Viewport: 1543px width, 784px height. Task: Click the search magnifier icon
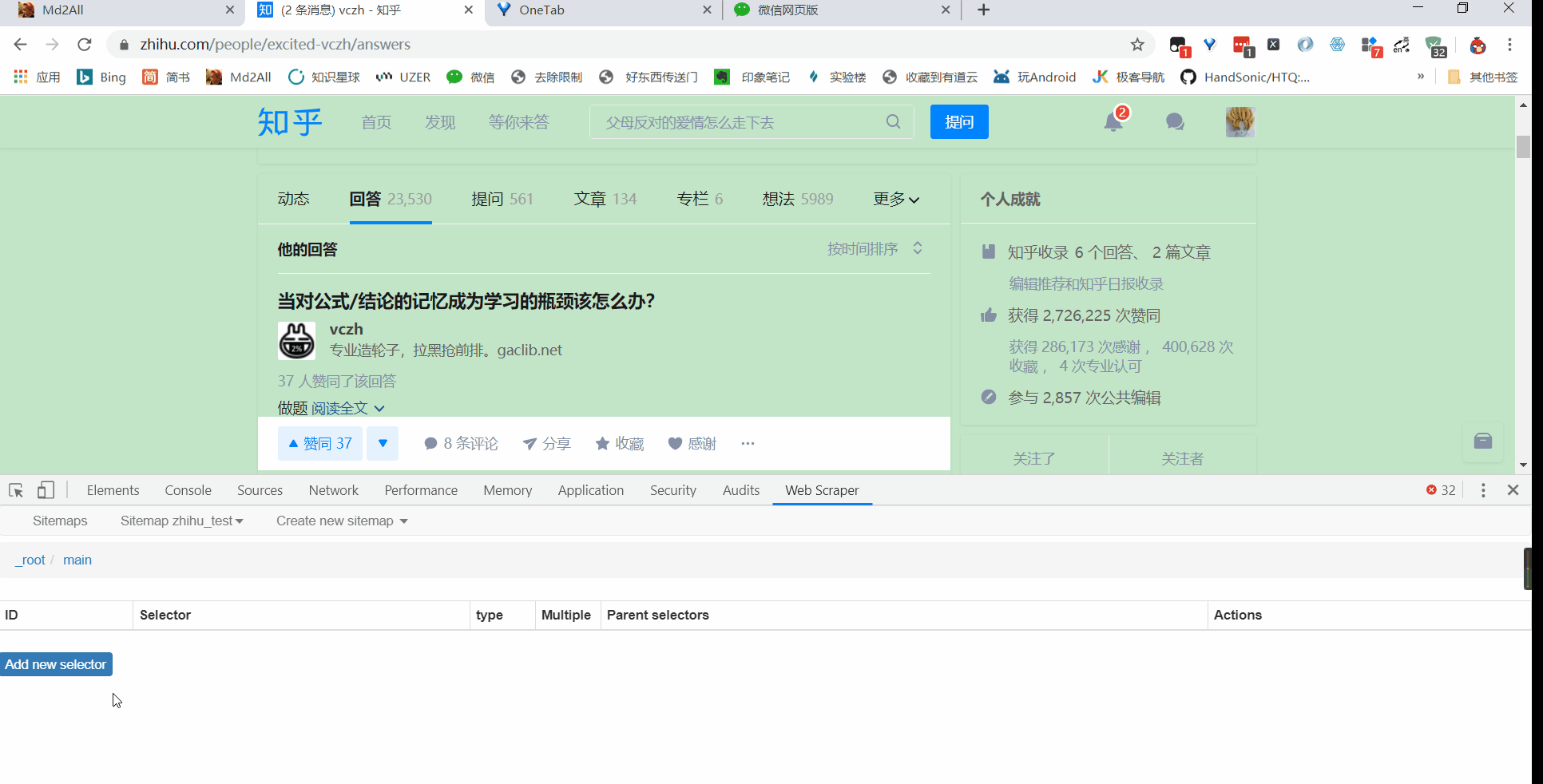[x=893, y=121]
